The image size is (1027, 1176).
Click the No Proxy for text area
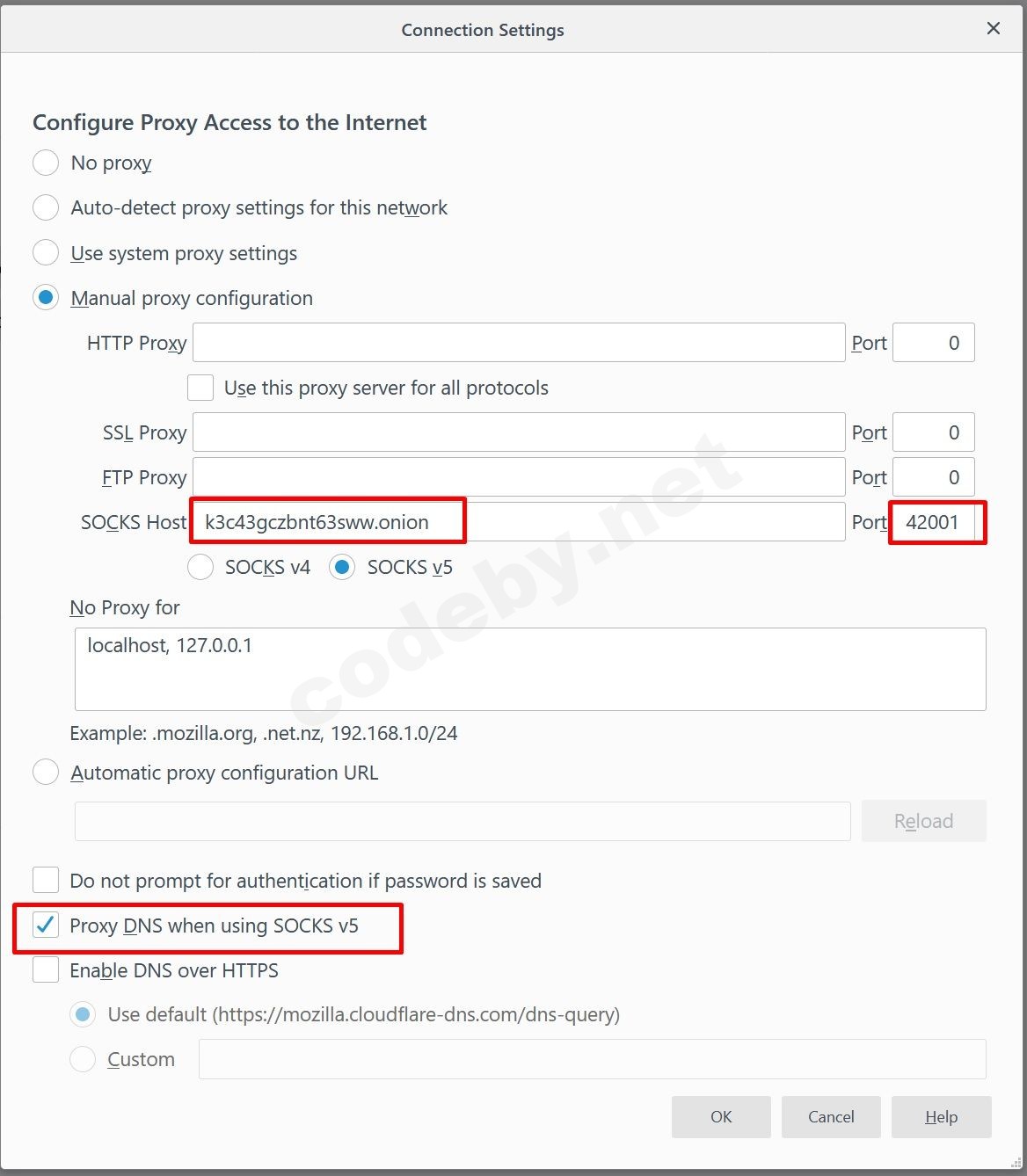pos(530,669)
